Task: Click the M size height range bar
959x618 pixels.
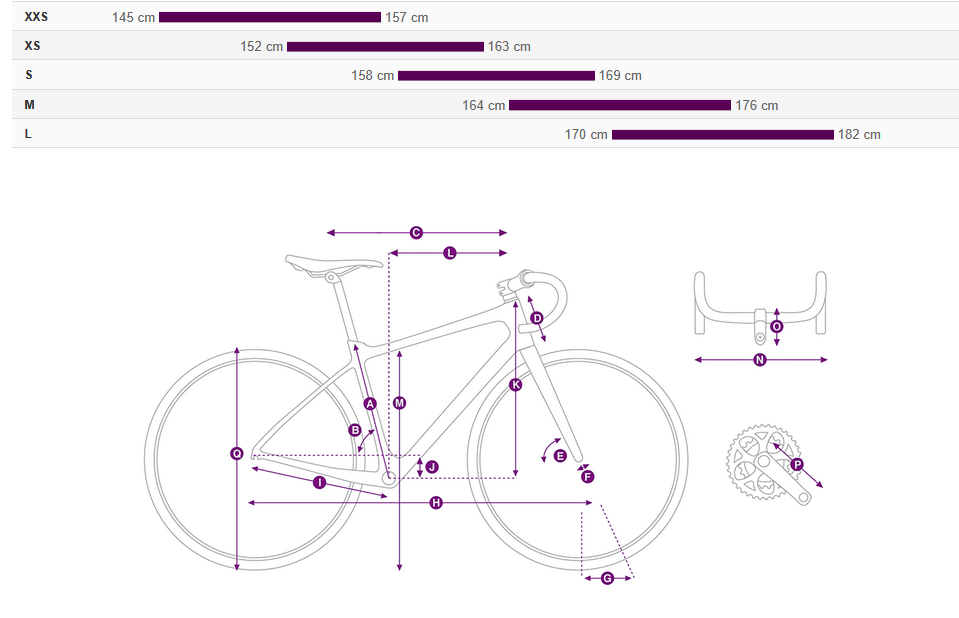Action: click(620, 105)
